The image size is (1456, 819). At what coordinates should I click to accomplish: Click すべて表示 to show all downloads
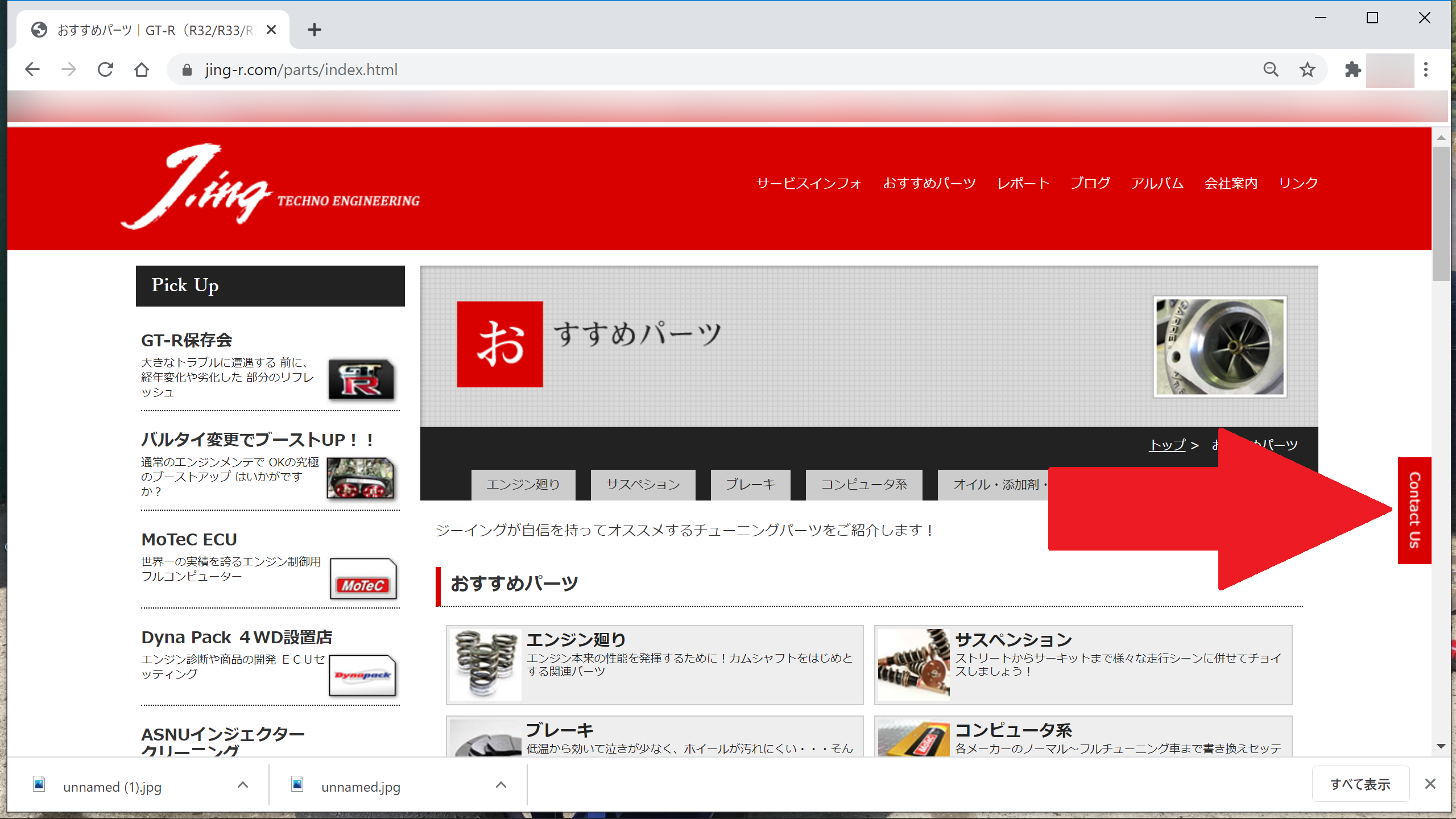coord(1360,784)
